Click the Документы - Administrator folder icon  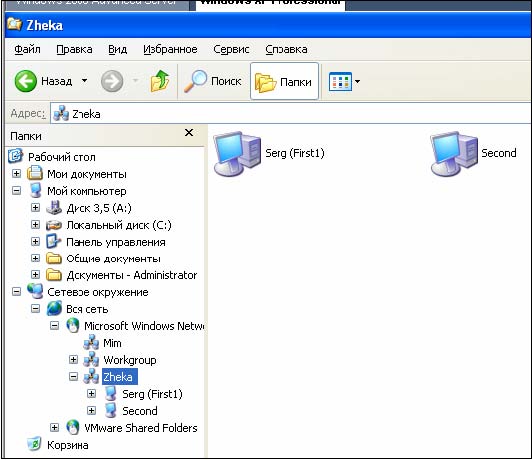point(54,274)
